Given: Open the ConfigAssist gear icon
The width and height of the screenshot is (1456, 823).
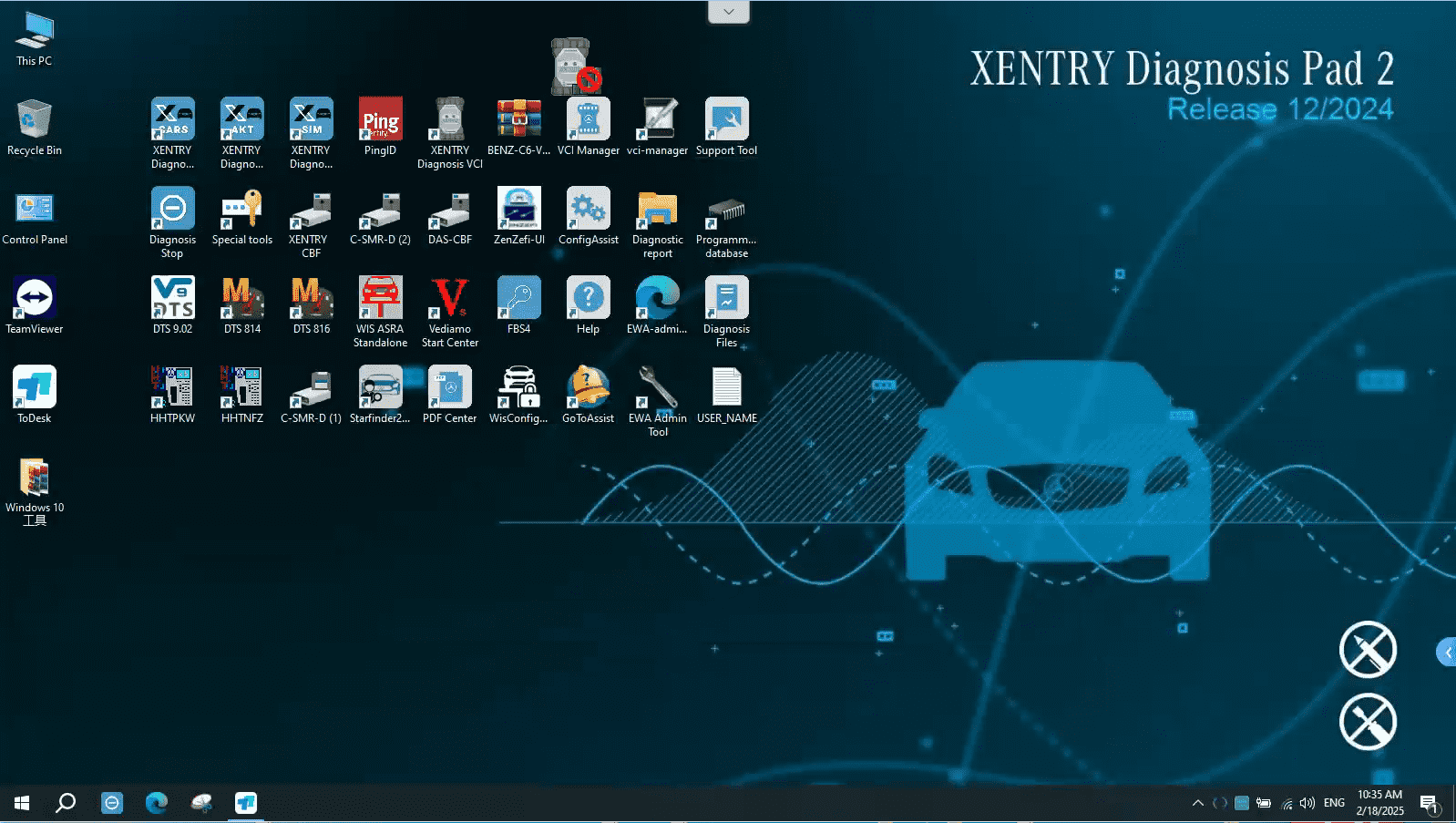Looking at the screenshot, I should pos(588,211).
